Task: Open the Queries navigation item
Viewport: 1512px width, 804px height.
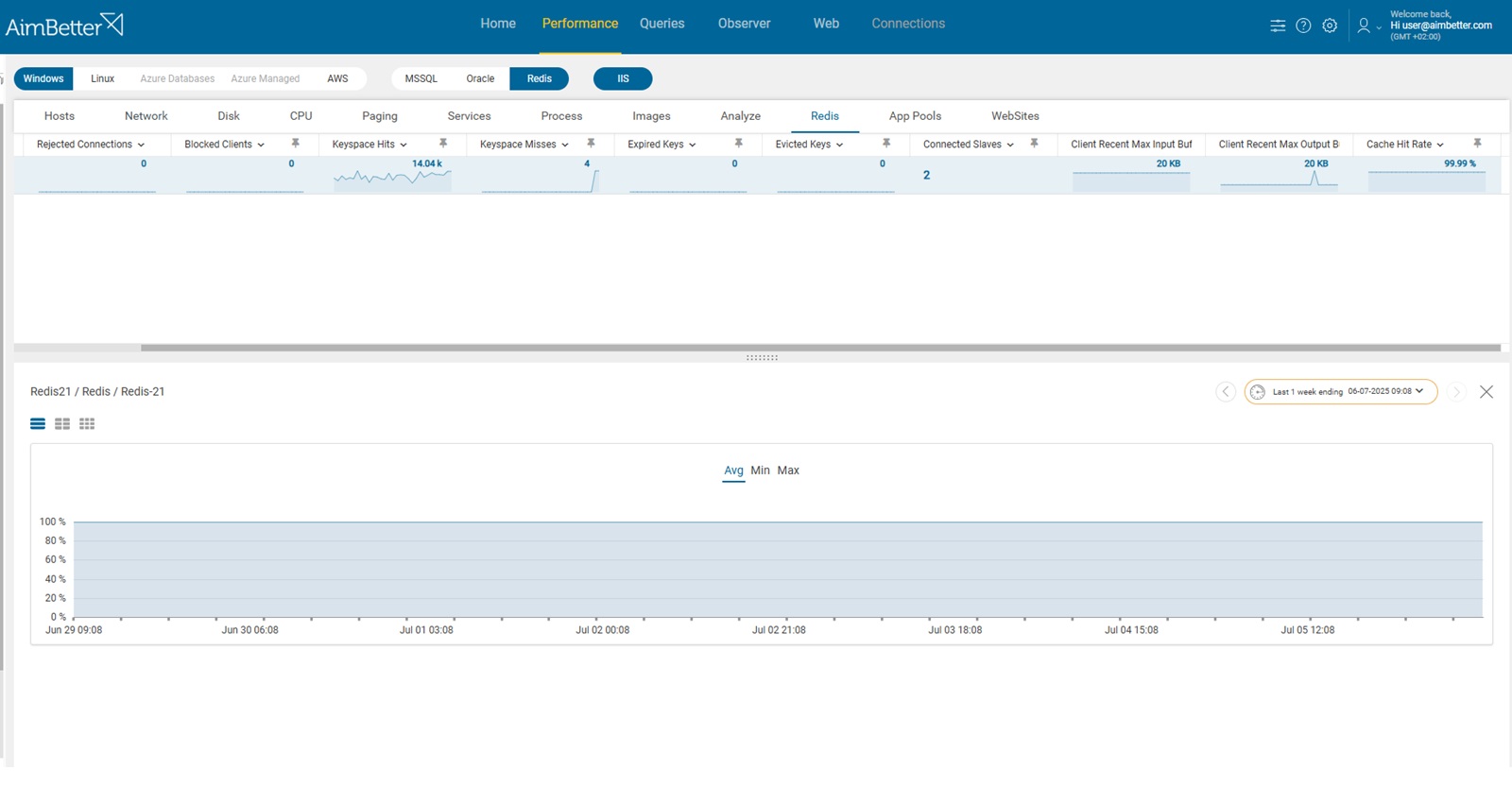Action: click(x=661, y=24)
